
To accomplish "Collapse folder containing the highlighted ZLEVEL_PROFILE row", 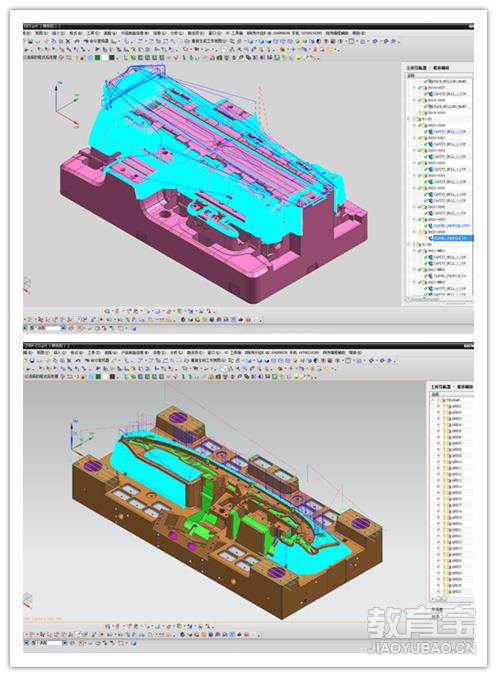I will click(x=414, y=232).
